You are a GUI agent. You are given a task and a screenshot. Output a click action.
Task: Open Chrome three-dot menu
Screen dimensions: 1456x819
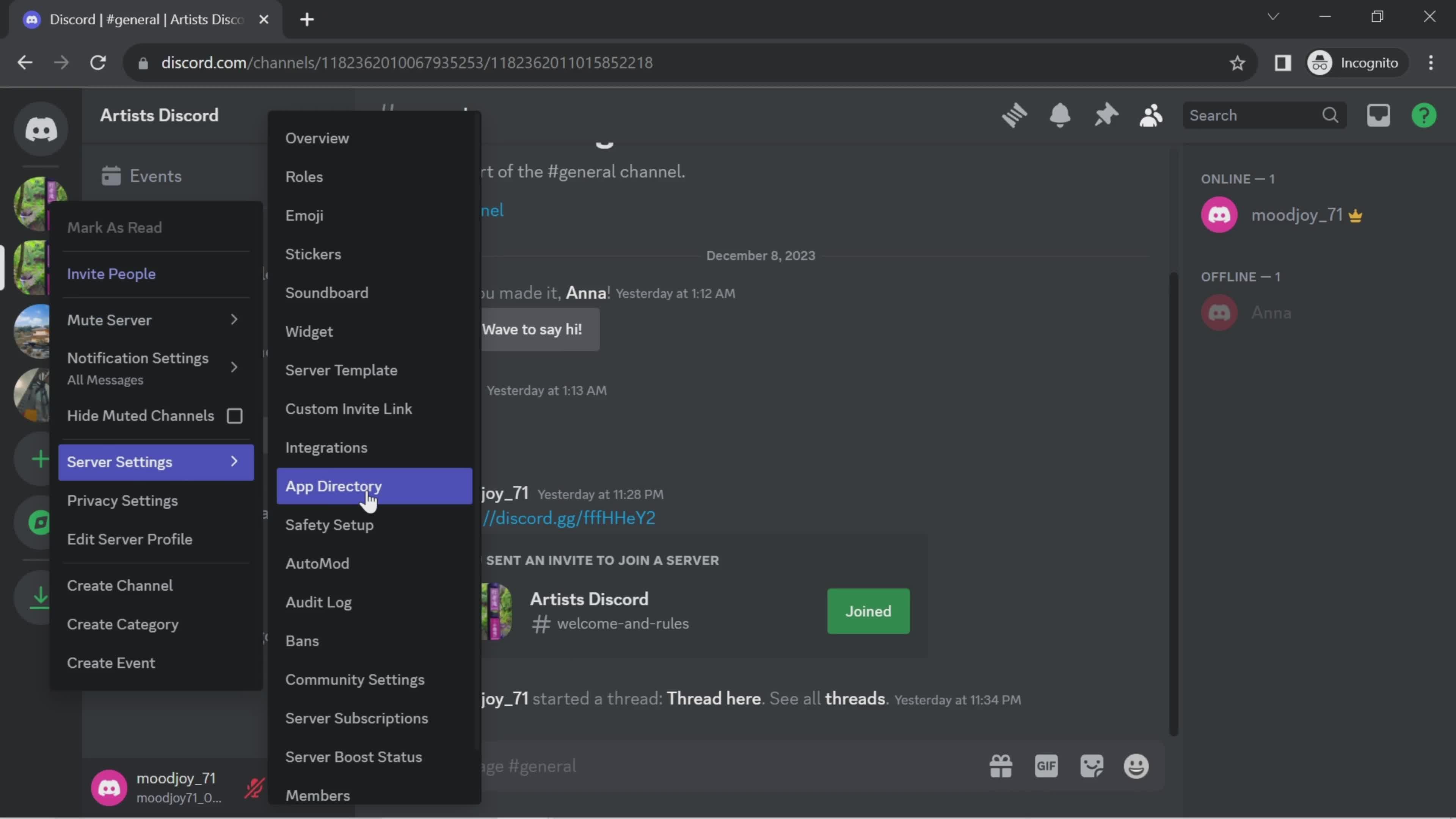click(x=1431, y=63)
